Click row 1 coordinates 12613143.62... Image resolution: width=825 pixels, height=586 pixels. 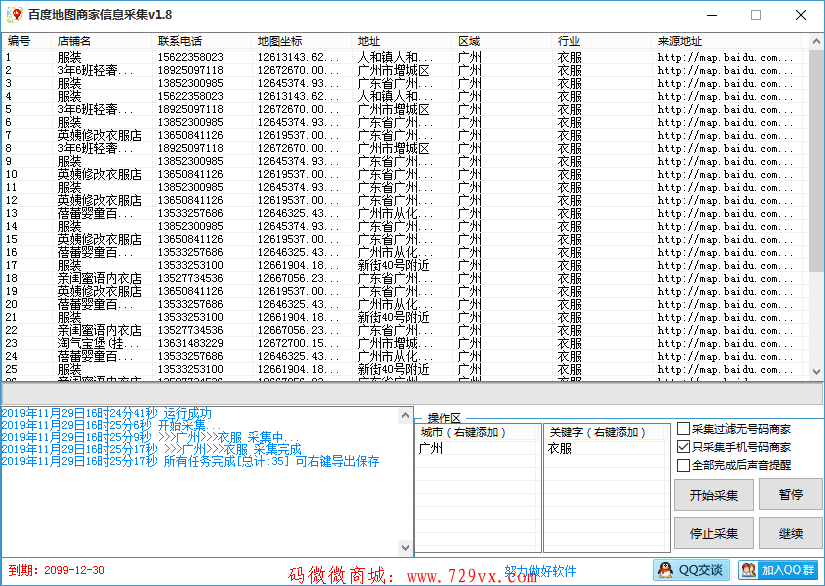click(298, 57)
